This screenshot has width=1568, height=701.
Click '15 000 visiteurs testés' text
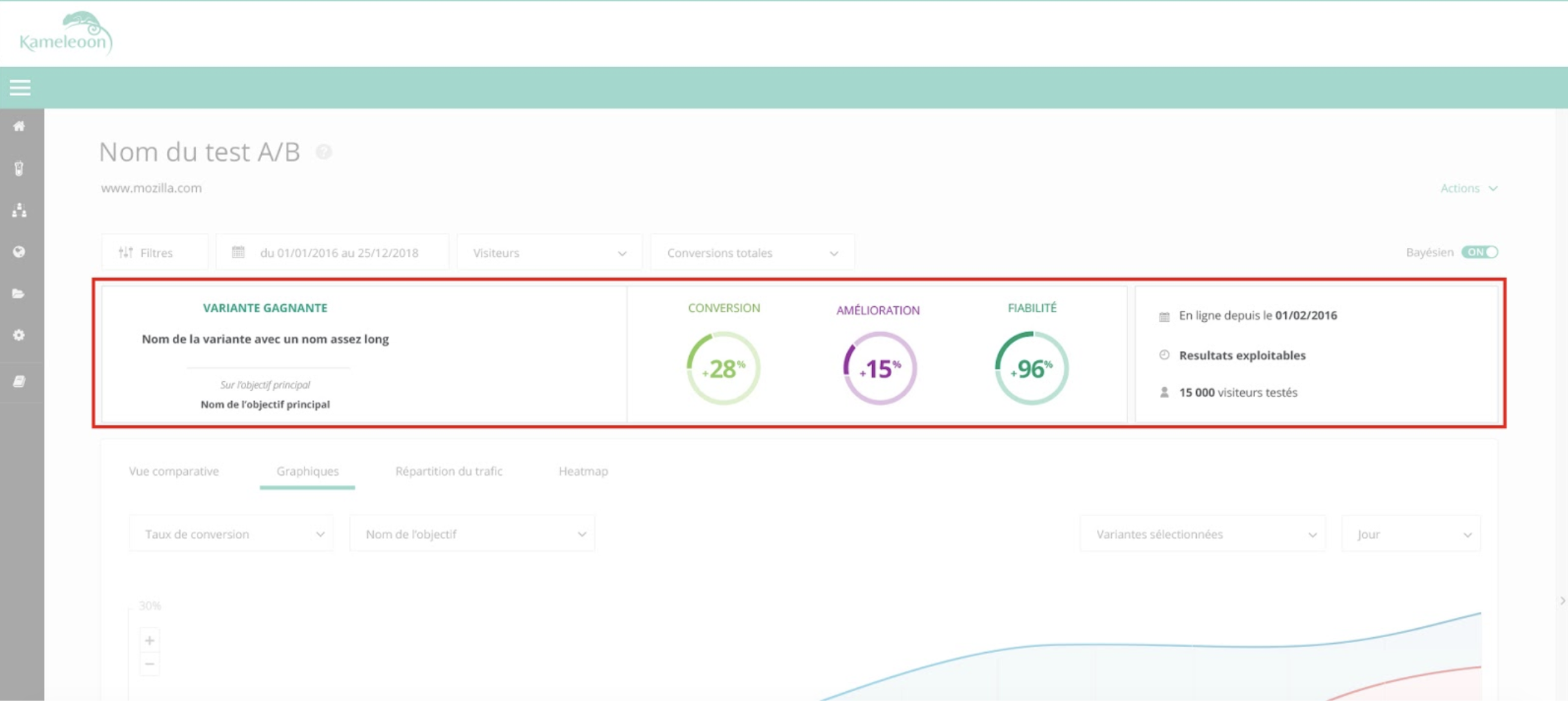coord(1238,393)
